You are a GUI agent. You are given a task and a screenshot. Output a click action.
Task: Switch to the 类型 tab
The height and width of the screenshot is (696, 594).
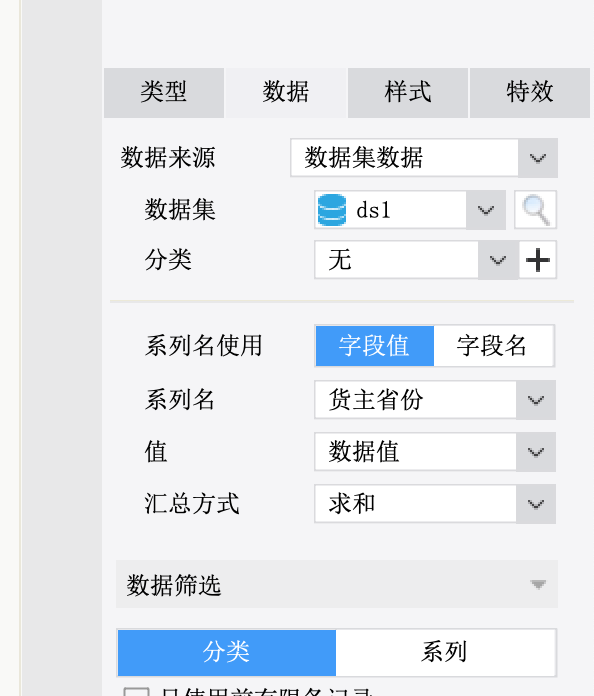click(x=164, y=93)
